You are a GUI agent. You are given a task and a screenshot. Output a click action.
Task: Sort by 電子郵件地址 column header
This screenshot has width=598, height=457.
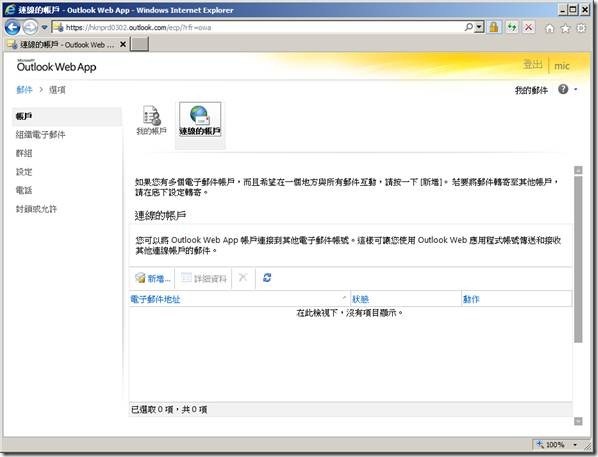240,299
